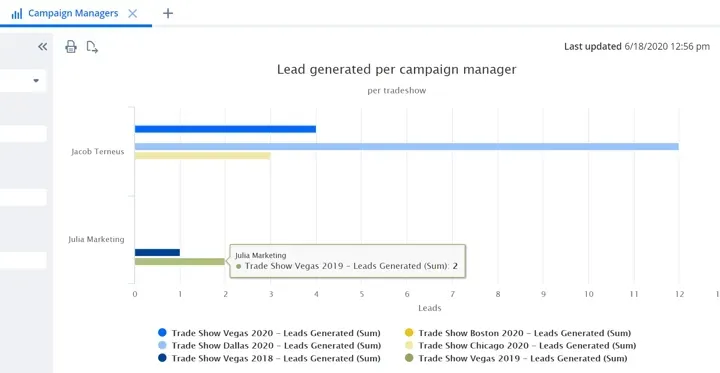Switch to the Campaign Managers tab
Image resolution: width=720 pixels, height=373 pixels.
(73, 13)
